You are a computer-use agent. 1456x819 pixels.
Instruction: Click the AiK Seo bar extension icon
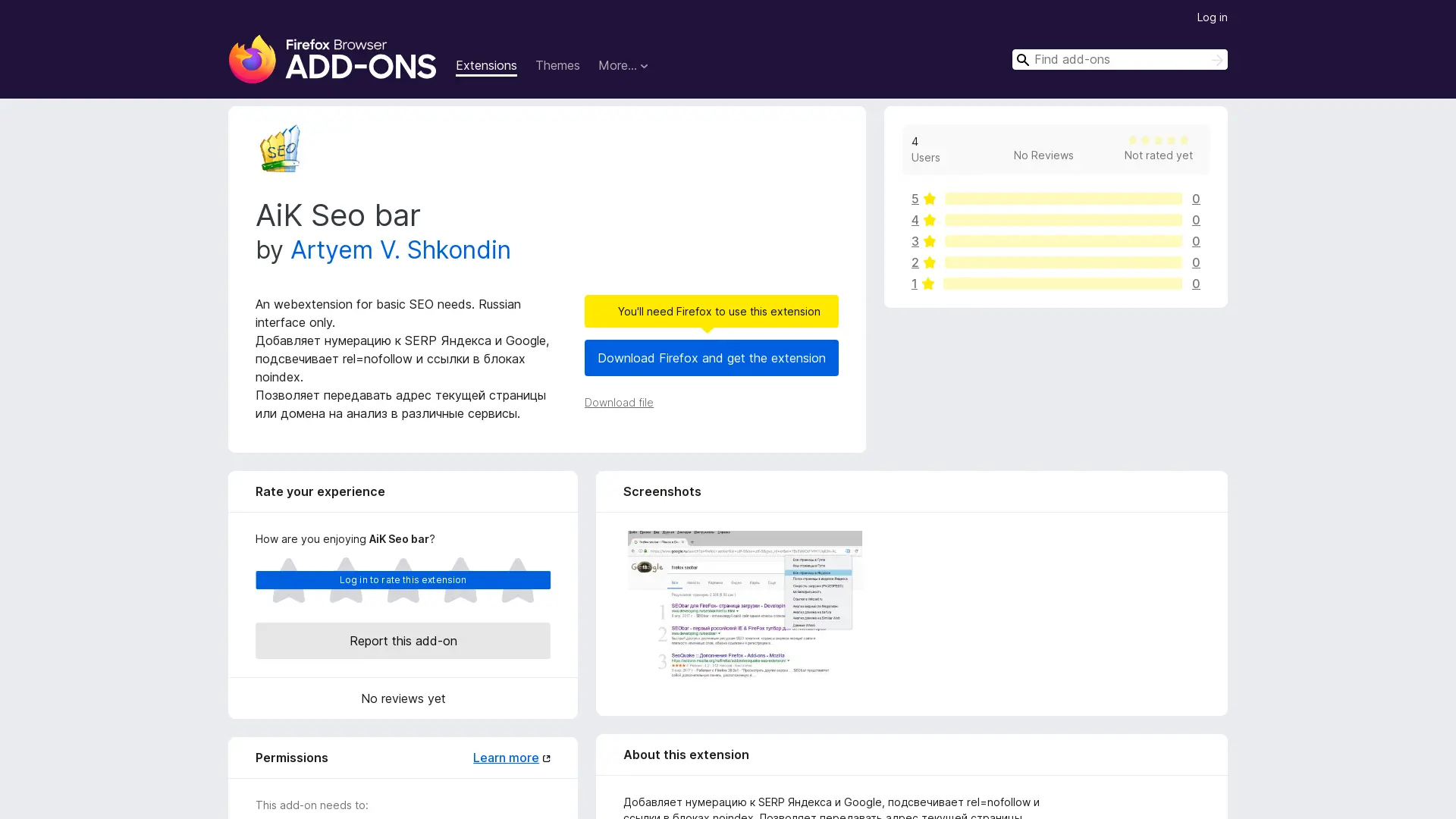click(280, 149)
